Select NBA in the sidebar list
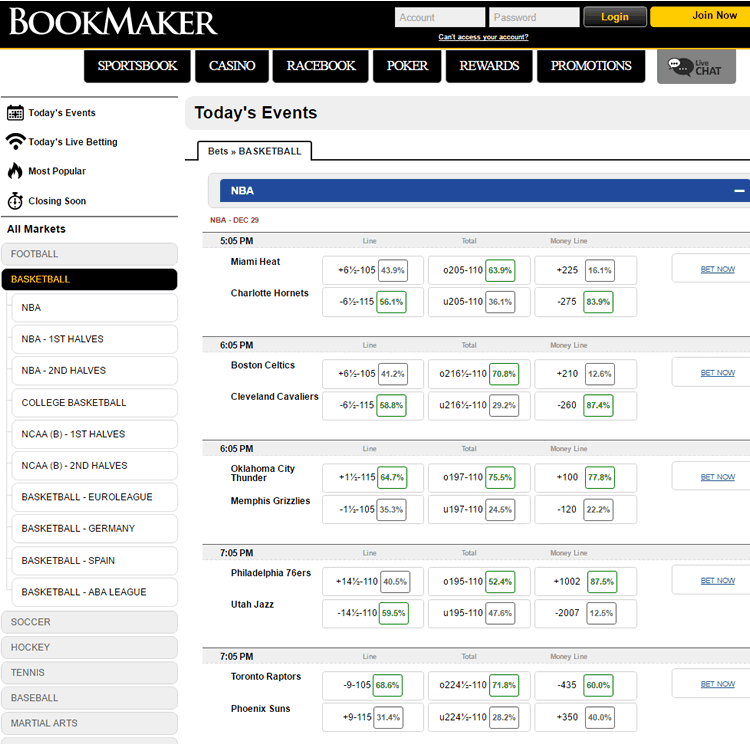The height and width of the screenshot is (744, 750). (x=95, y=308)
